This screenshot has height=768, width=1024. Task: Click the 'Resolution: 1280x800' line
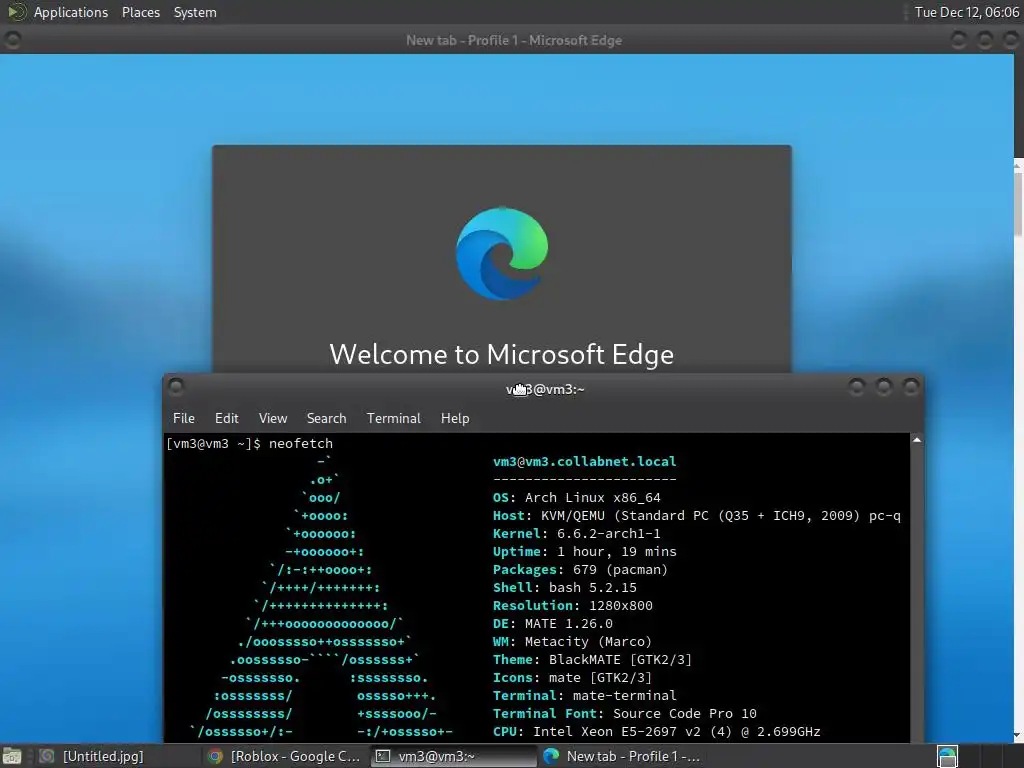pyautogui.click(x=573, y=605)
